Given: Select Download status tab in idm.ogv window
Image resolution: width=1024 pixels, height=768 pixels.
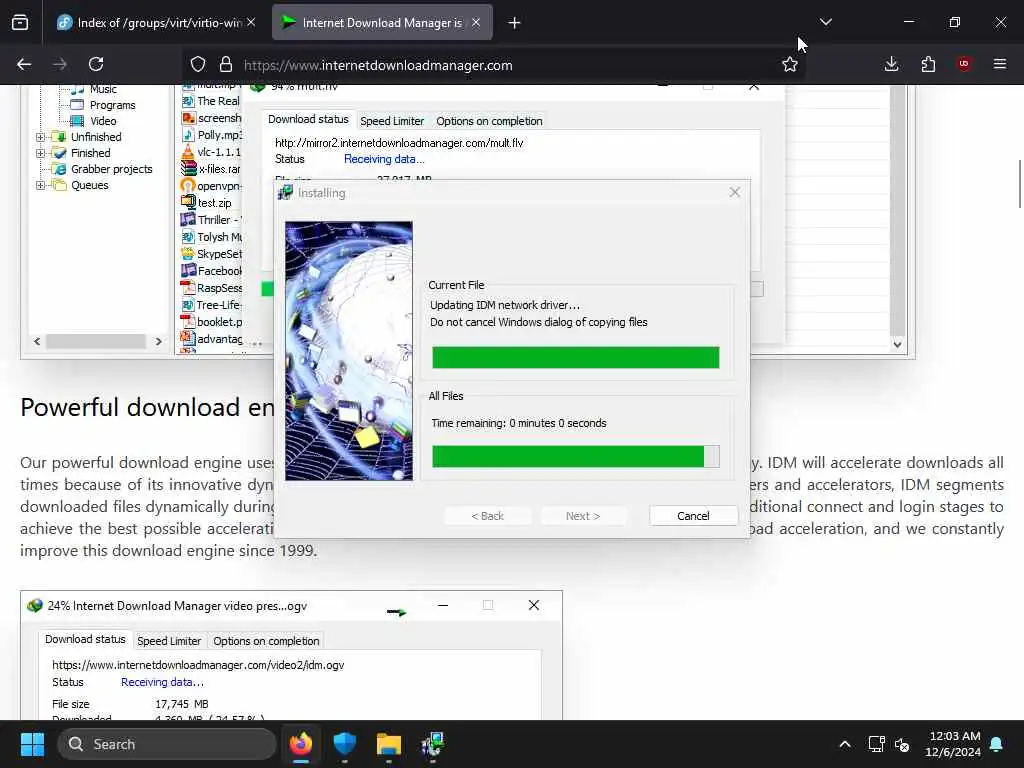Looking at the screenshot, I should (x=85, y=639).
